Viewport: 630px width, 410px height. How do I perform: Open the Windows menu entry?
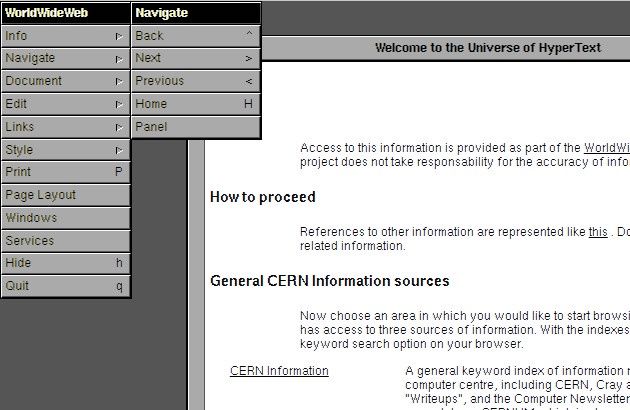tap(65, 218)
